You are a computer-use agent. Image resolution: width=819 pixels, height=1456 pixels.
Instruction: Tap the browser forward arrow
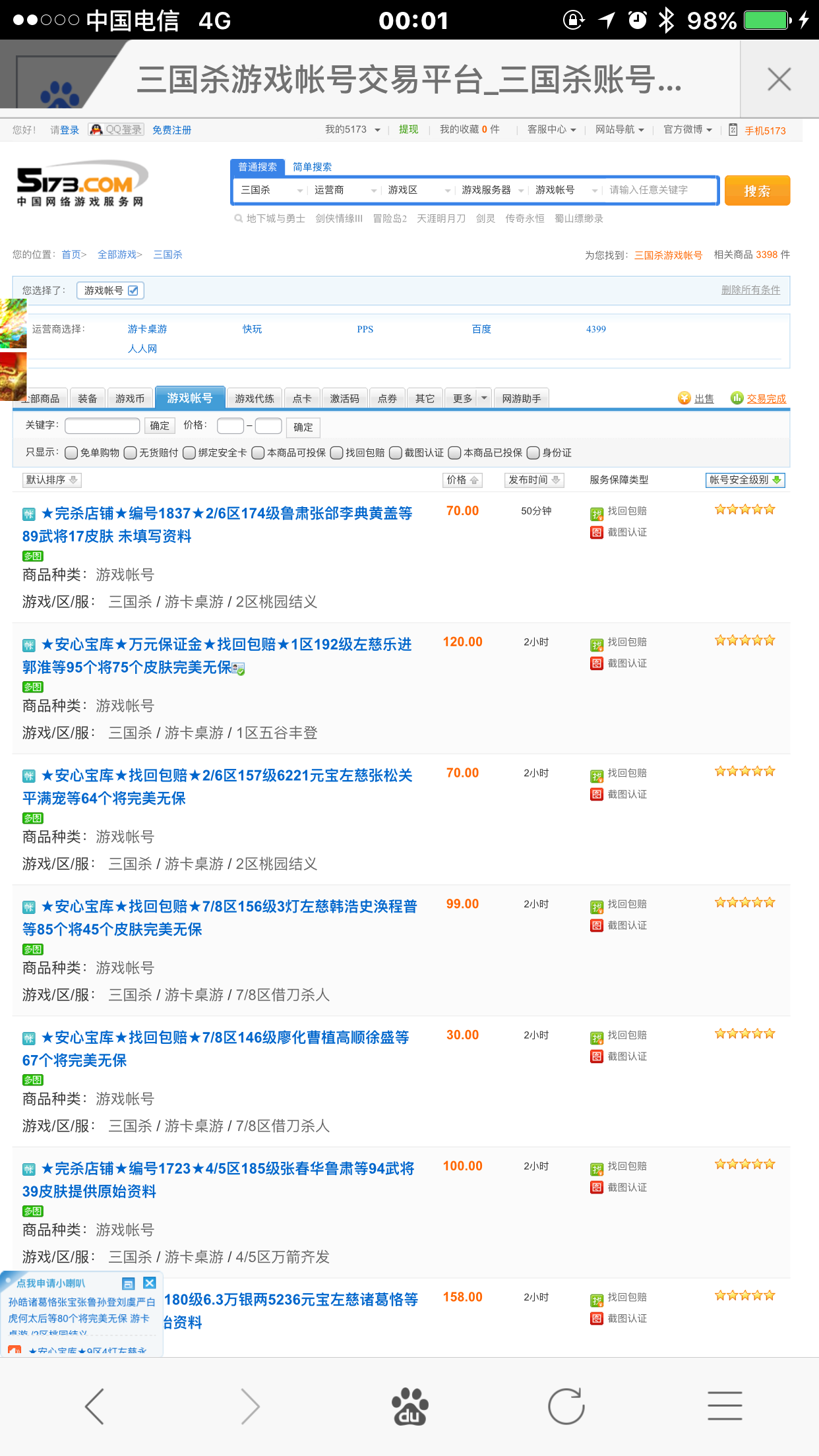tap(251, 1406)
